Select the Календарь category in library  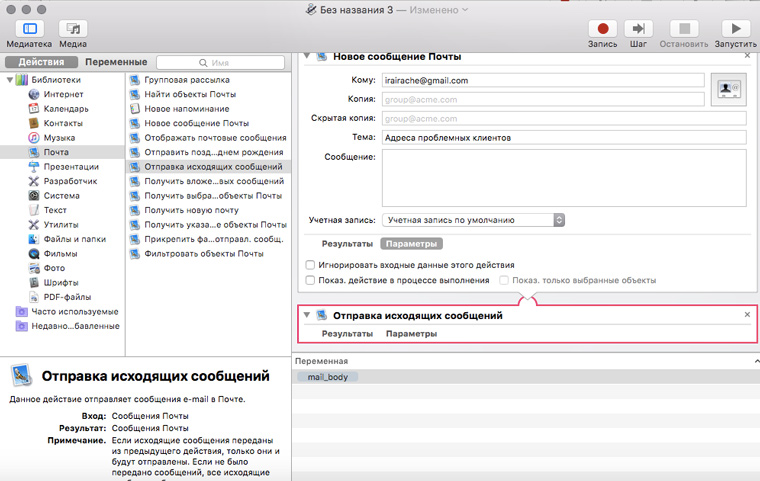pyautogui.click(x=65, y=109)
